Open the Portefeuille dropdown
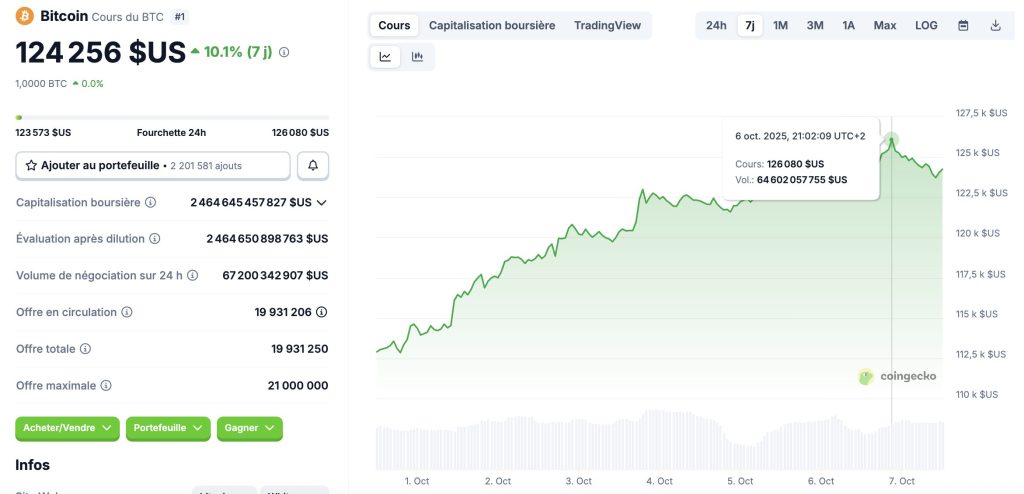This screenshot has height=494, width=1024. (x=168, y=428)
